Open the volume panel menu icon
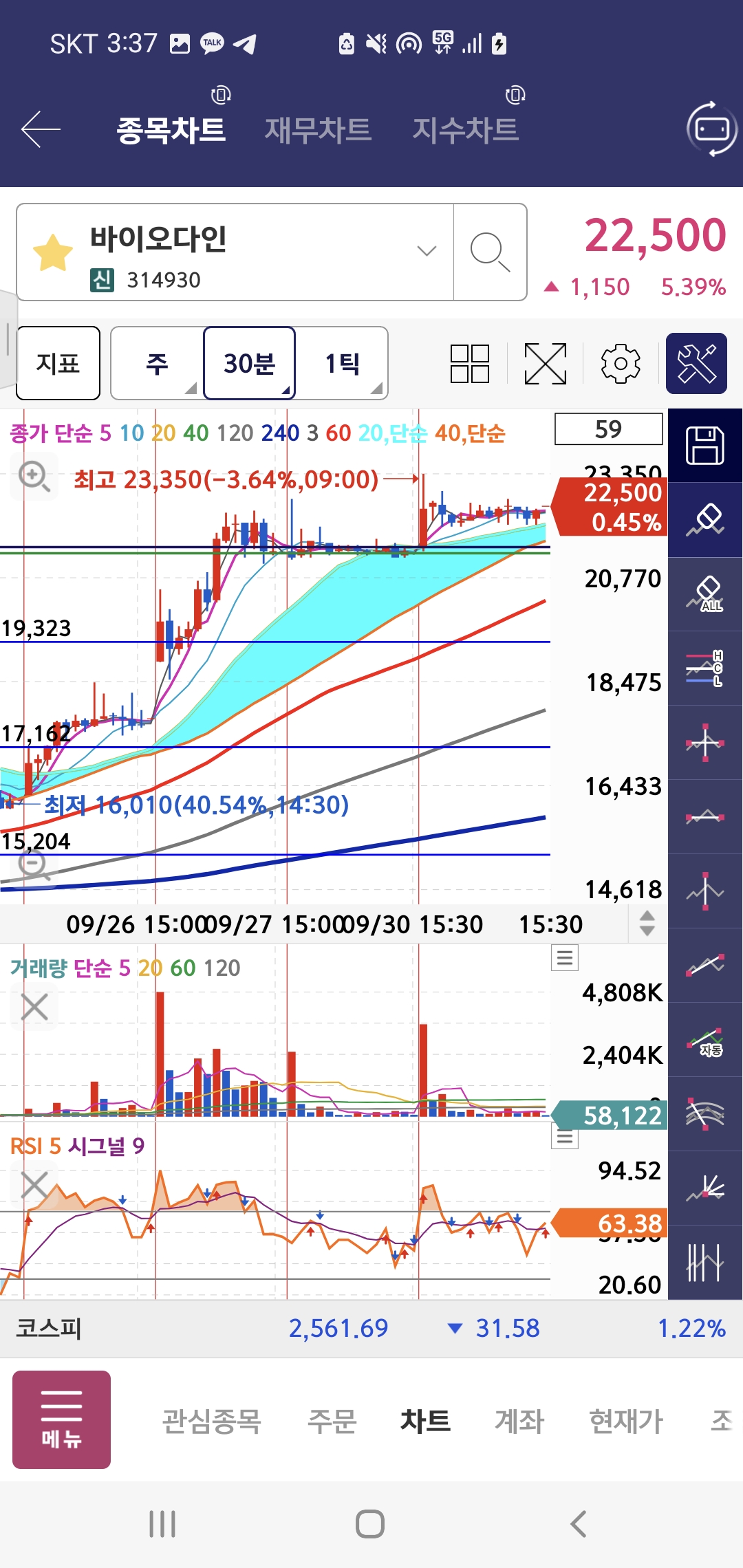Screen dimensions: 743x1568 [565, 957]
